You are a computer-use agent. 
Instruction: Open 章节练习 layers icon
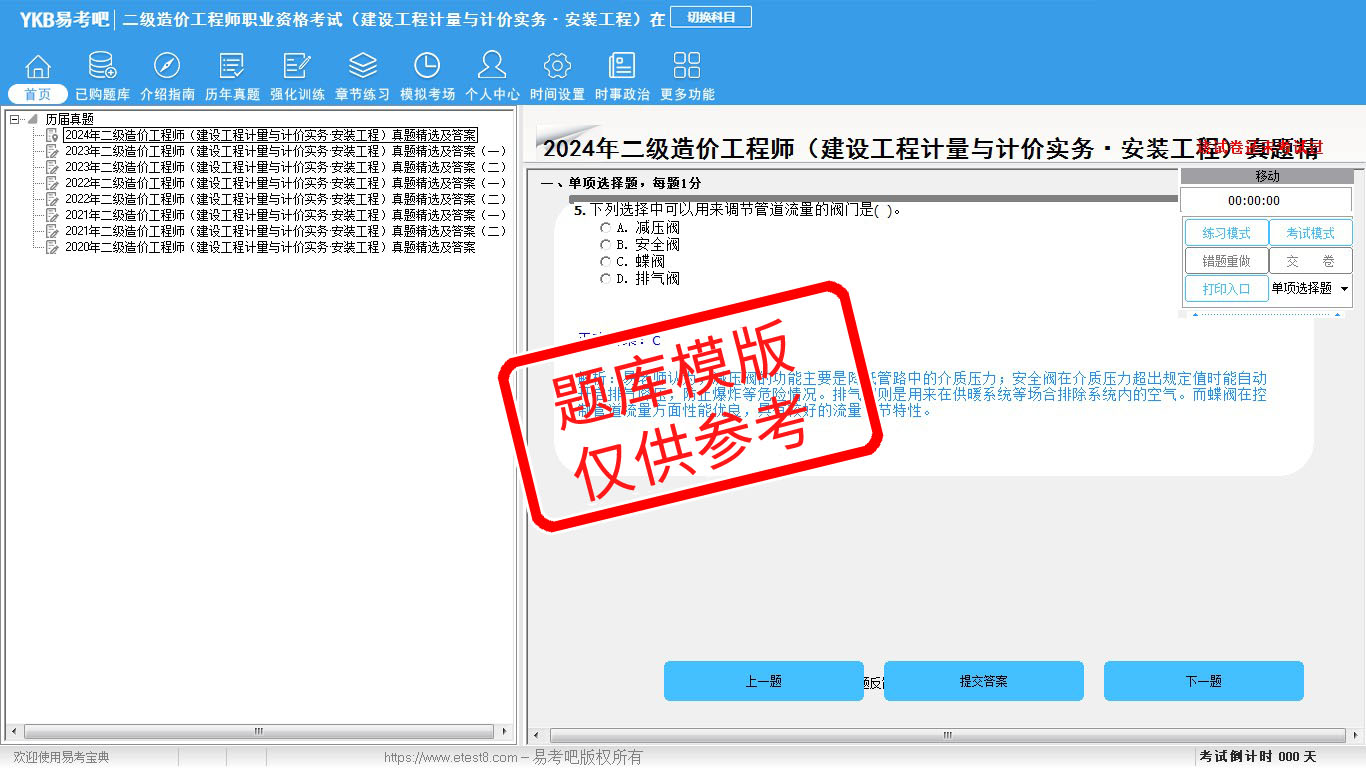[362, 67]
